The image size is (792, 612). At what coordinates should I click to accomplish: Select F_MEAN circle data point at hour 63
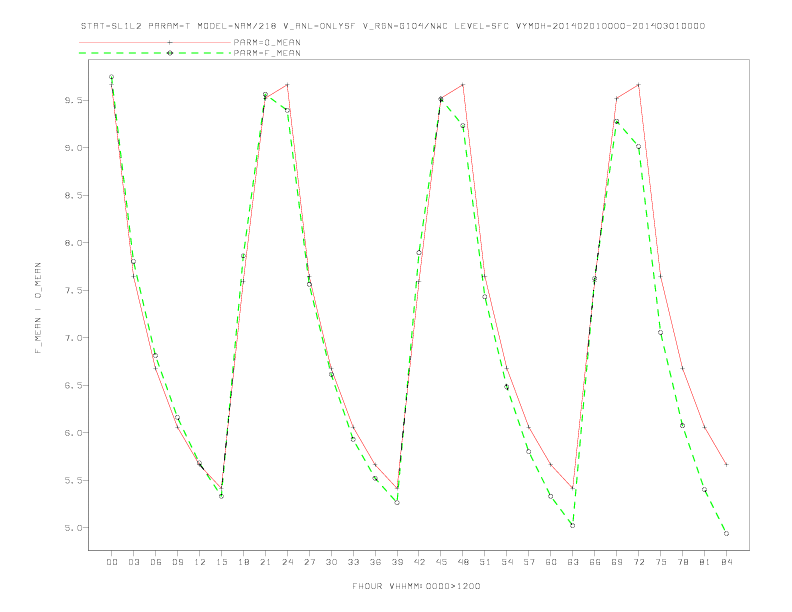coord(572,526)
